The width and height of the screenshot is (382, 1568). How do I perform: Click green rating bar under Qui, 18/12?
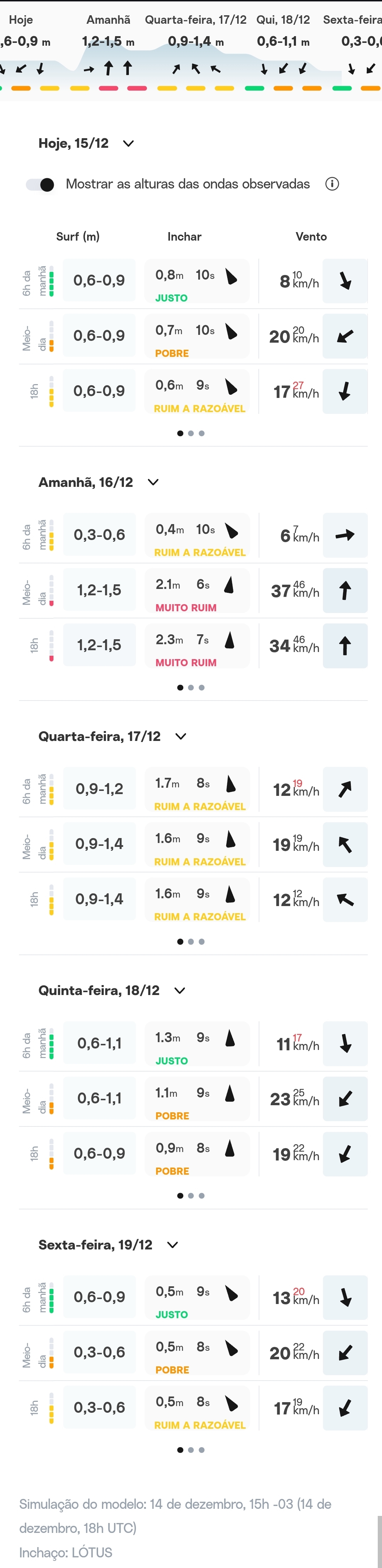pos(254,88)
